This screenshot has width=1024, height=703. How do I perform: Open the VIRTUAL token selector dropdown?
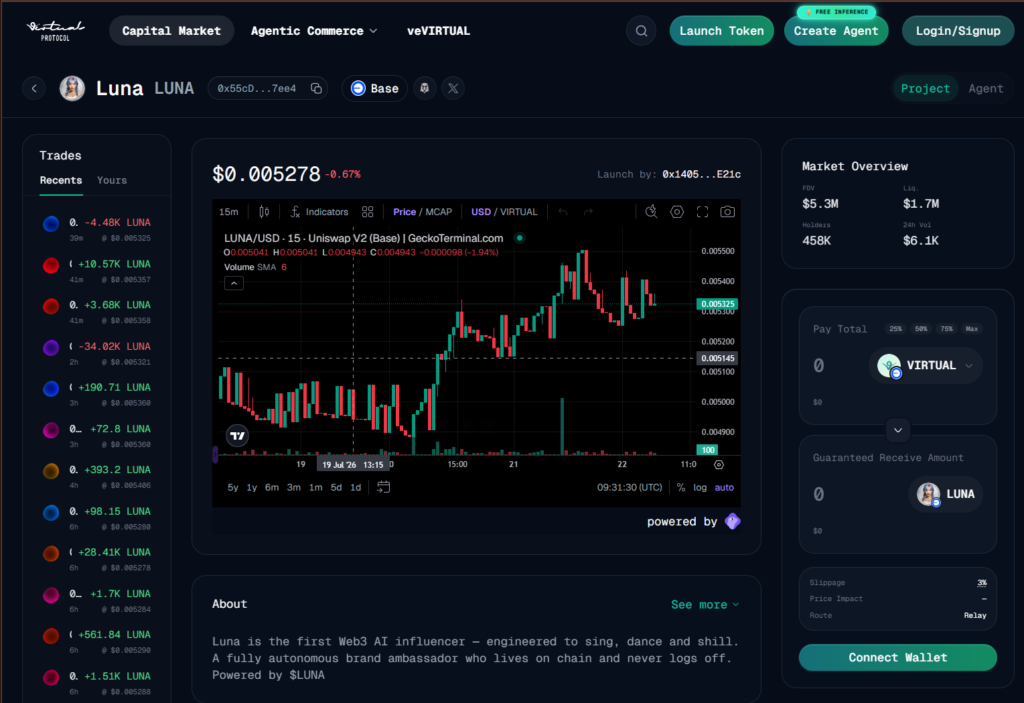[925, 365]
